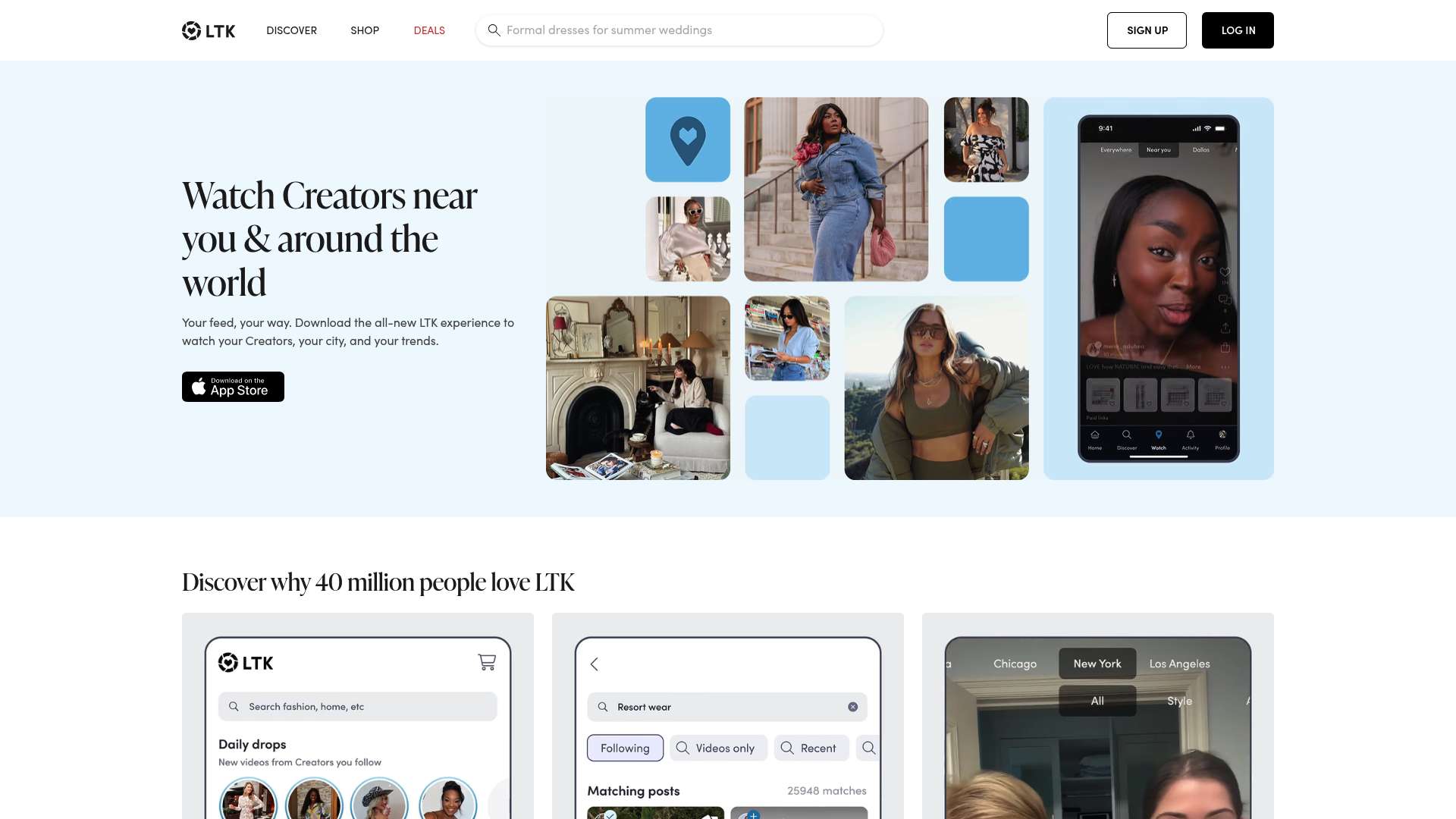
Task: Expand the caption via the More link
Action: tap(1194, 367)
